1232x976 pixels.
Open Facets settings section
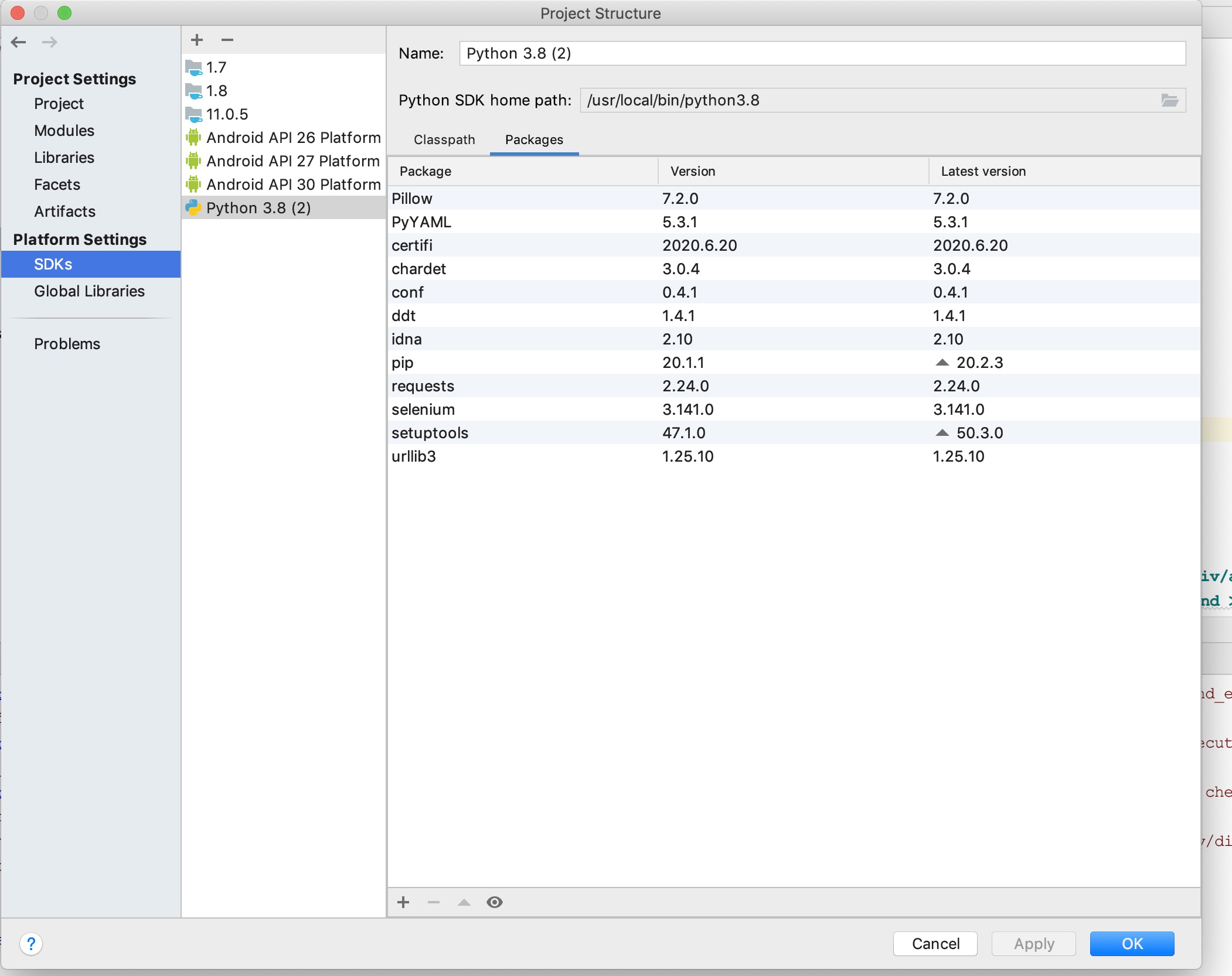[57, 185]
